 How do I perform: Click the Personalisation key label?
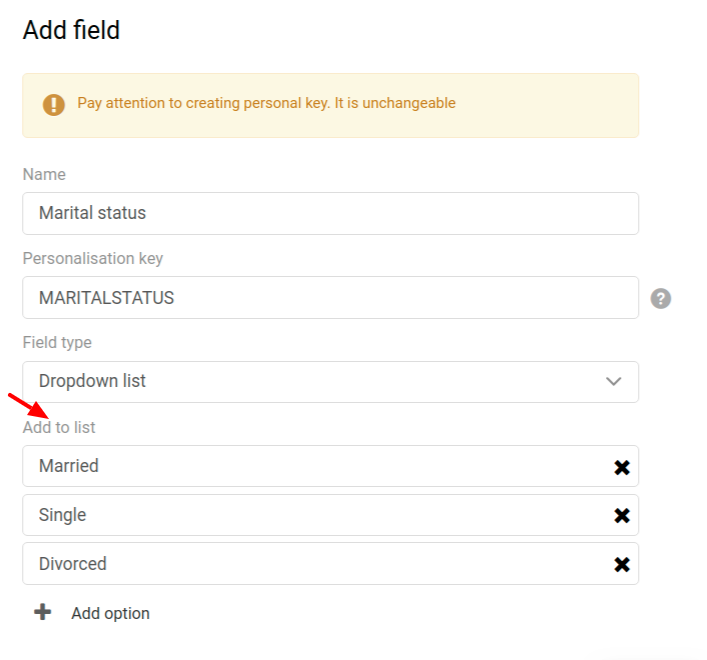coord(93,259)
